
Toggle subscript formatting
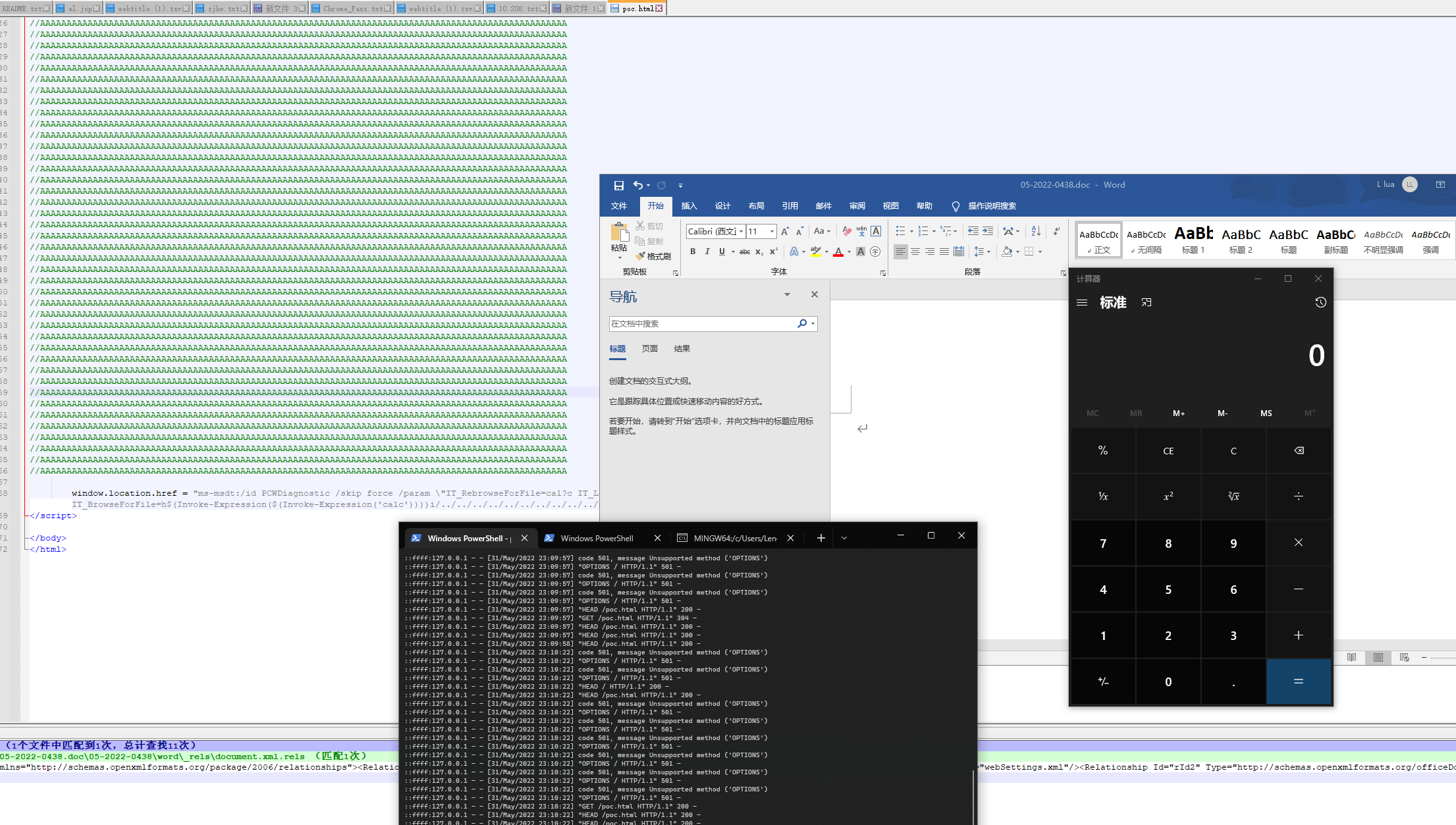(759, 252)
